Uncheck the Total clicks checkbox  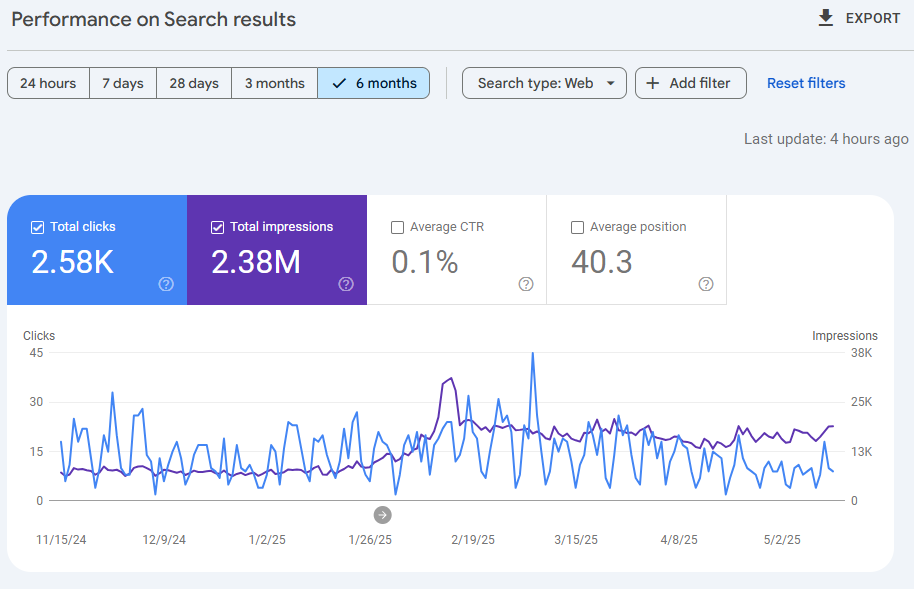point(37,227)
